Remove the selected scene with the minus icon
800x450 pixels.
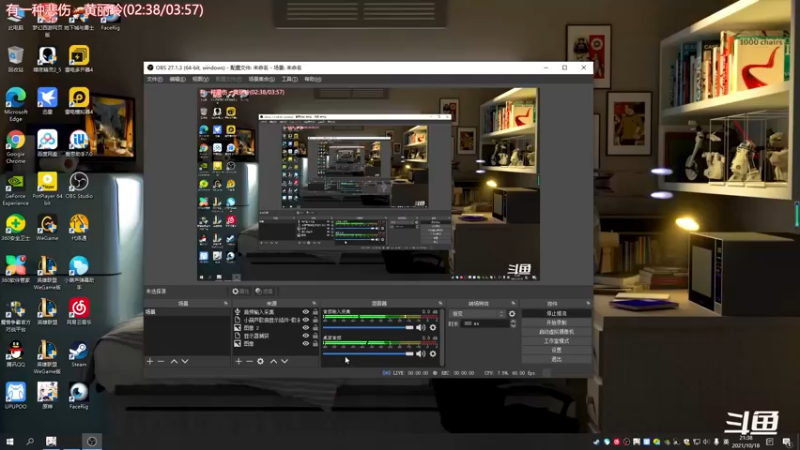point(161,361)
